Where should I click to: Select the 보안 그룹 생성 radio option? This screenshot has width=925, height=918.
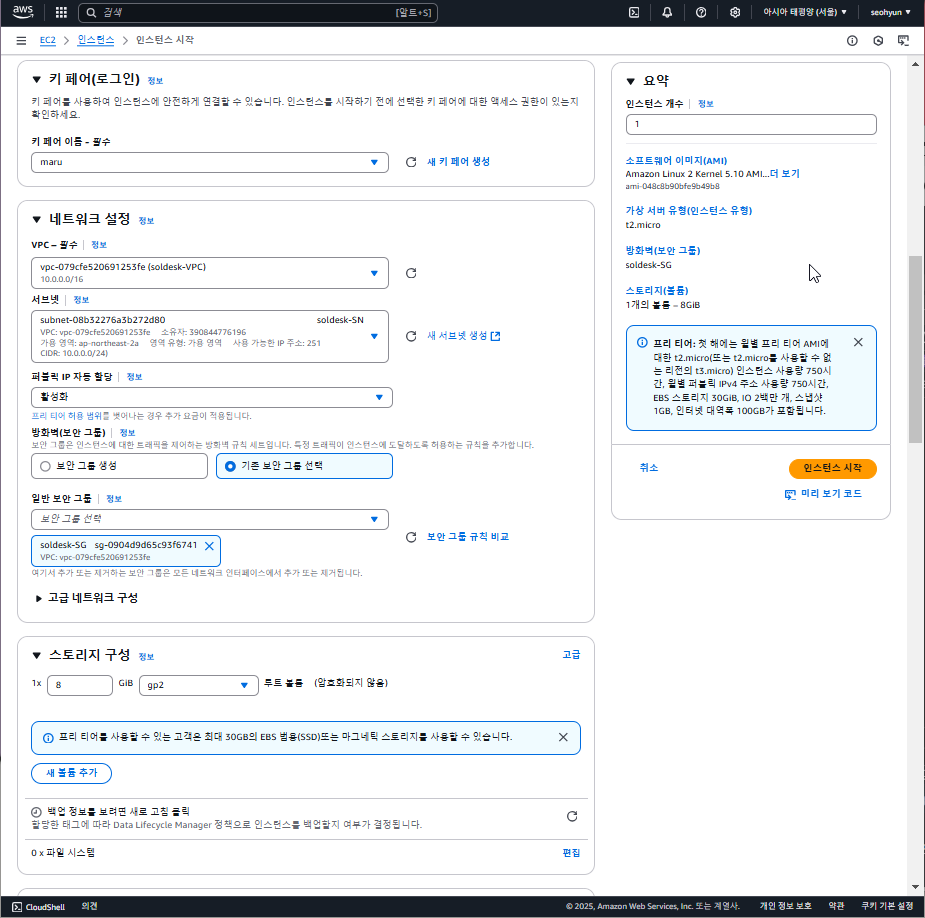119,466
